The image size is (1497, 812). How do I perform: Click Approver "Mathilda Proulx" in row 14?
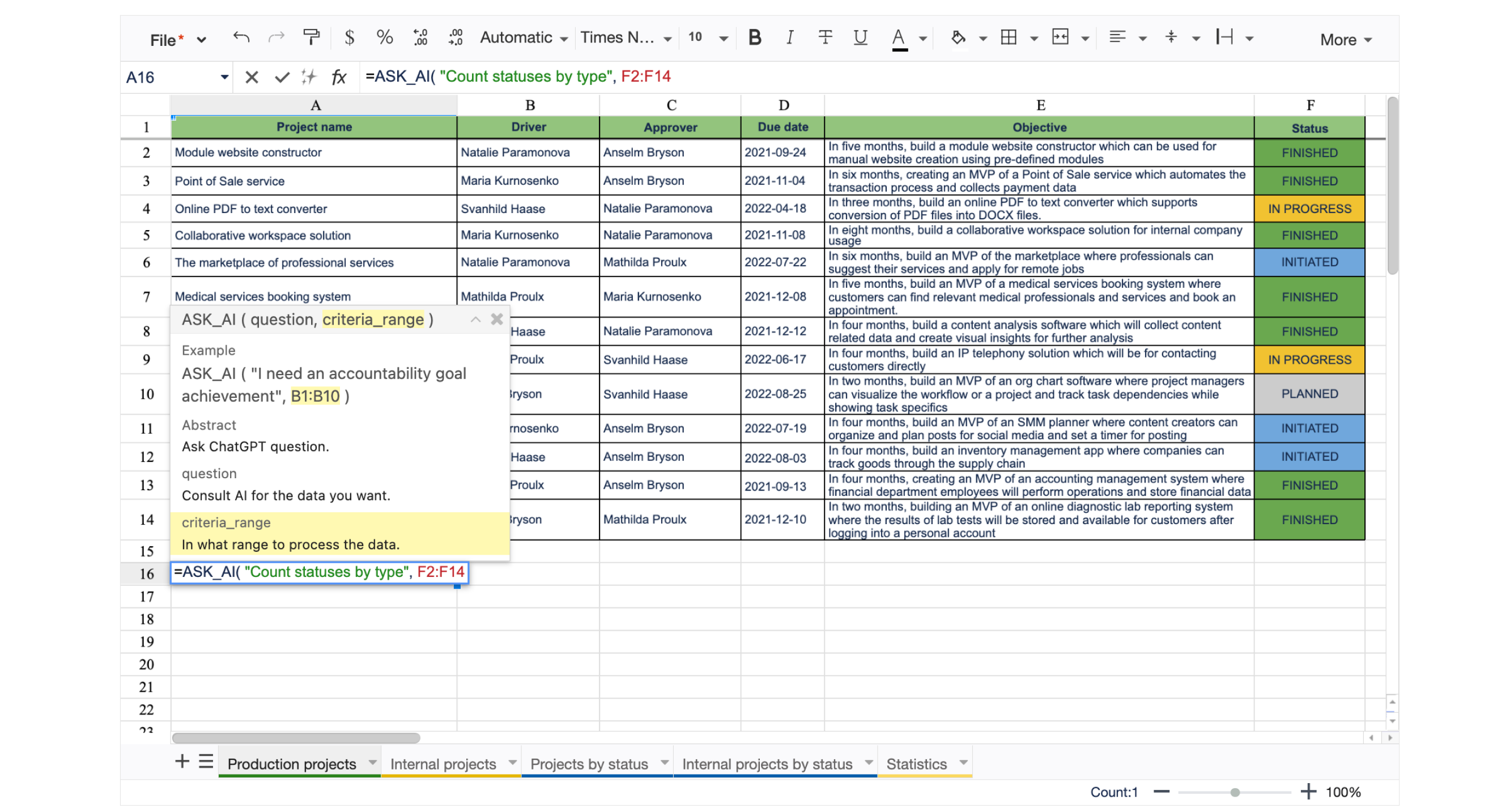670,519
